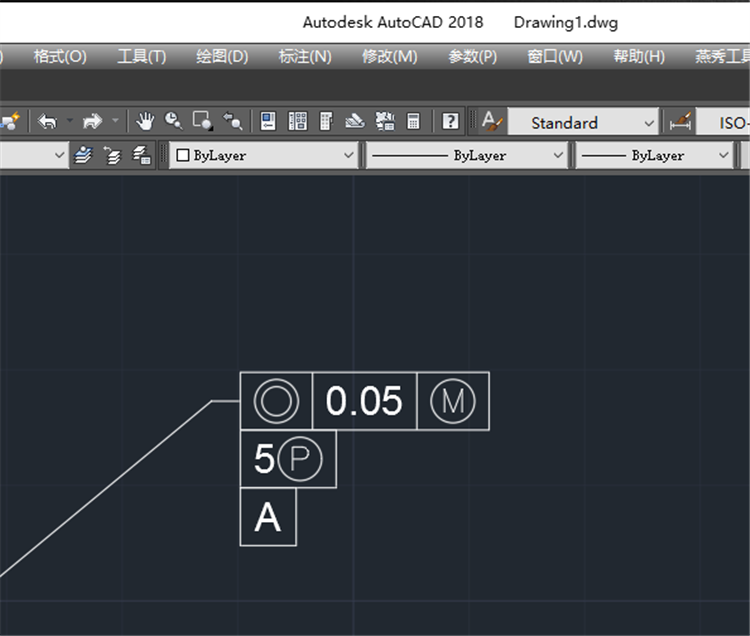Select the Zoom Realtime tool
Image resolution: width=750 pixels, height=636 pixels.
tap(173, 121)
